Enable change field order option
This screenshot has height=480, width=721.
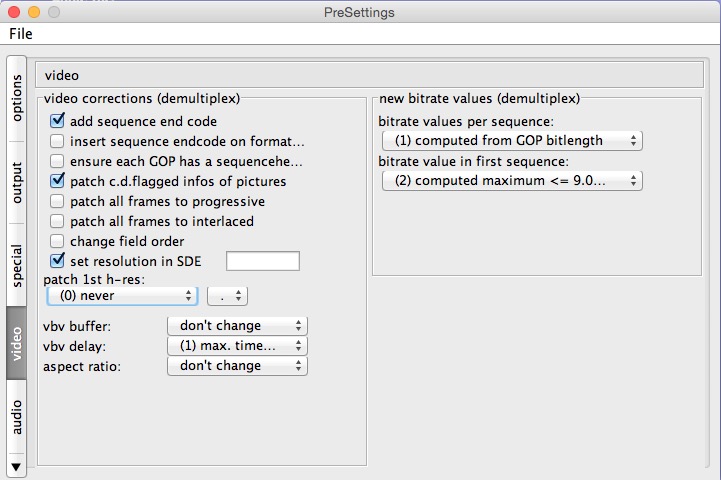click(57, 241)
